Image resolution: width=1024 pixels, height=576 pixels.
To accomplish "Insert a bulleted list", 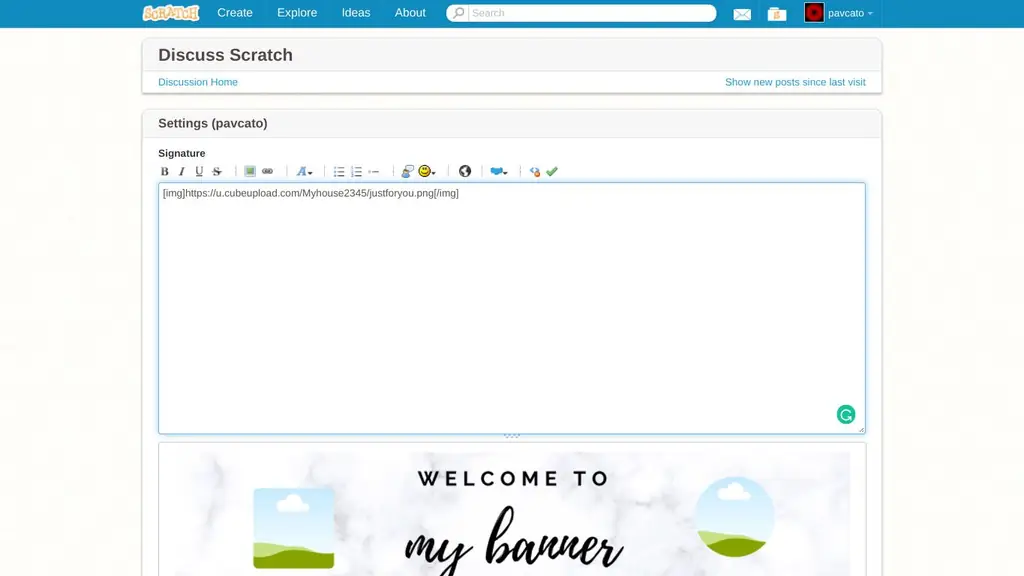I will click(x=339, y=171).
